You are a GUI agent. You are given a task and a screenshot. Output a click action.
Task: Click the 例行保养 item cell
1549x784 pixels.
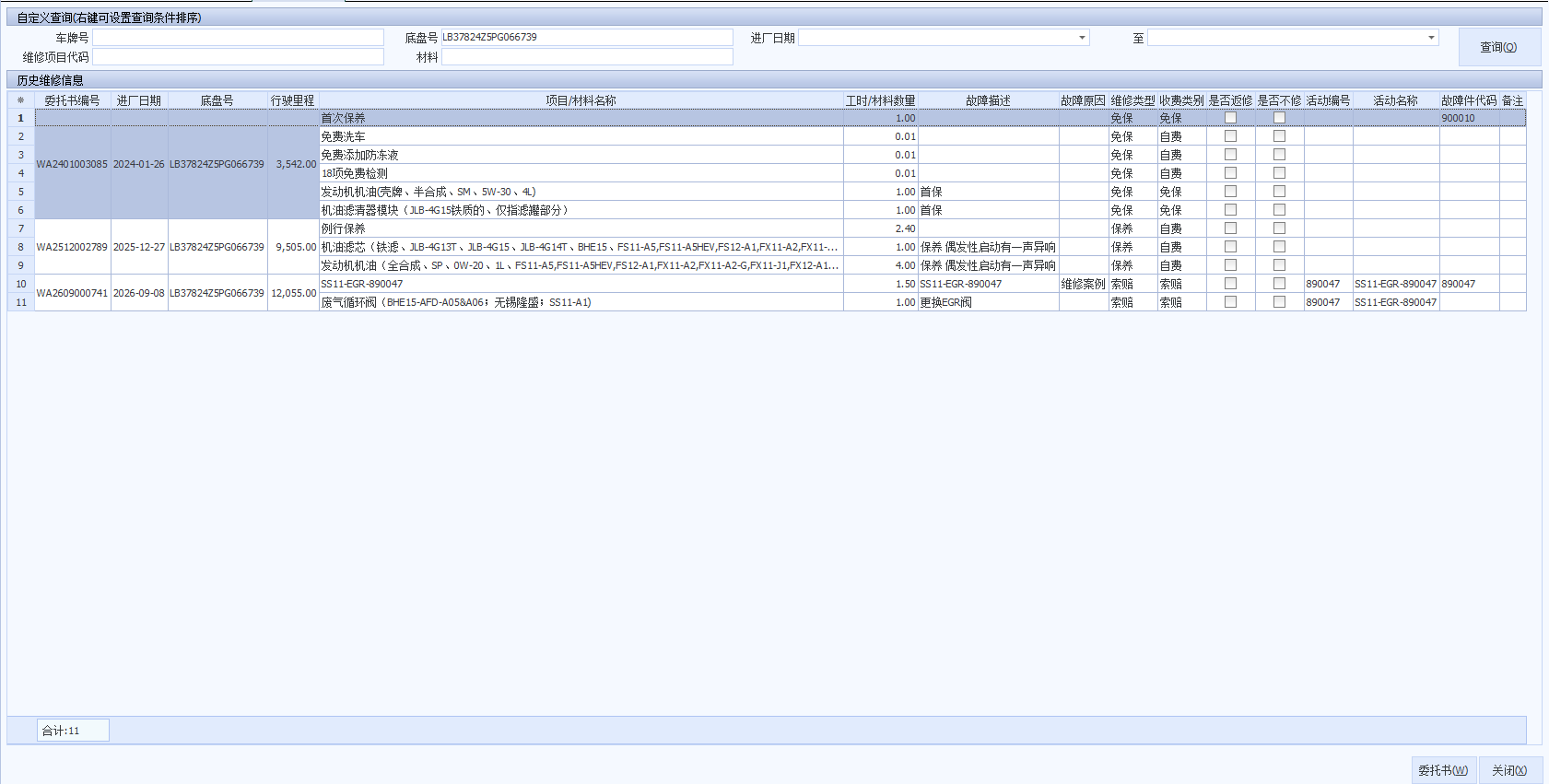(x=581, y=228)
